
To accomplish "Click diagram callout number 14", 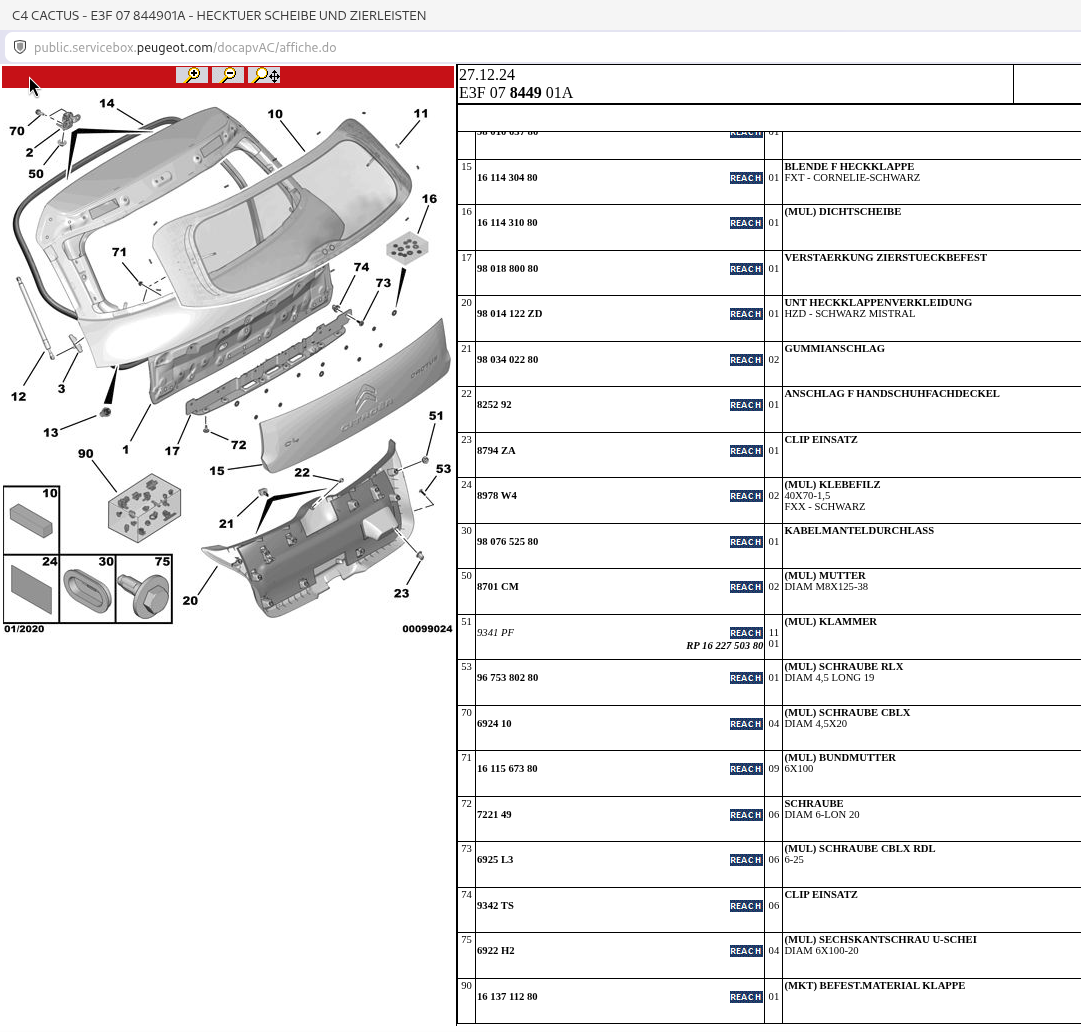I will [107, 103].
